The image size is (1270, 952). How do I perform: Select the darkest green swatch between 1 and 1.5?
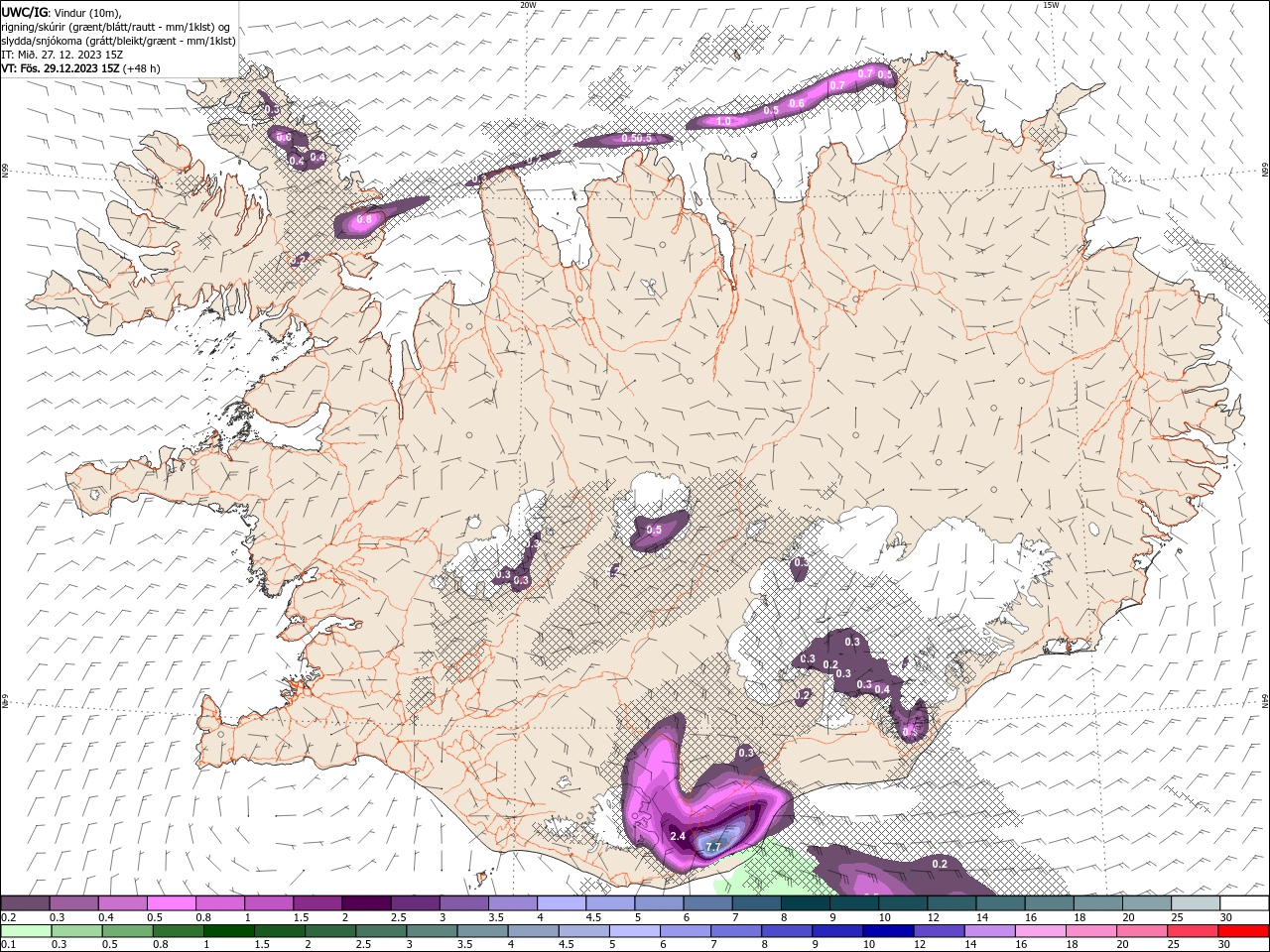coord(228,931)
